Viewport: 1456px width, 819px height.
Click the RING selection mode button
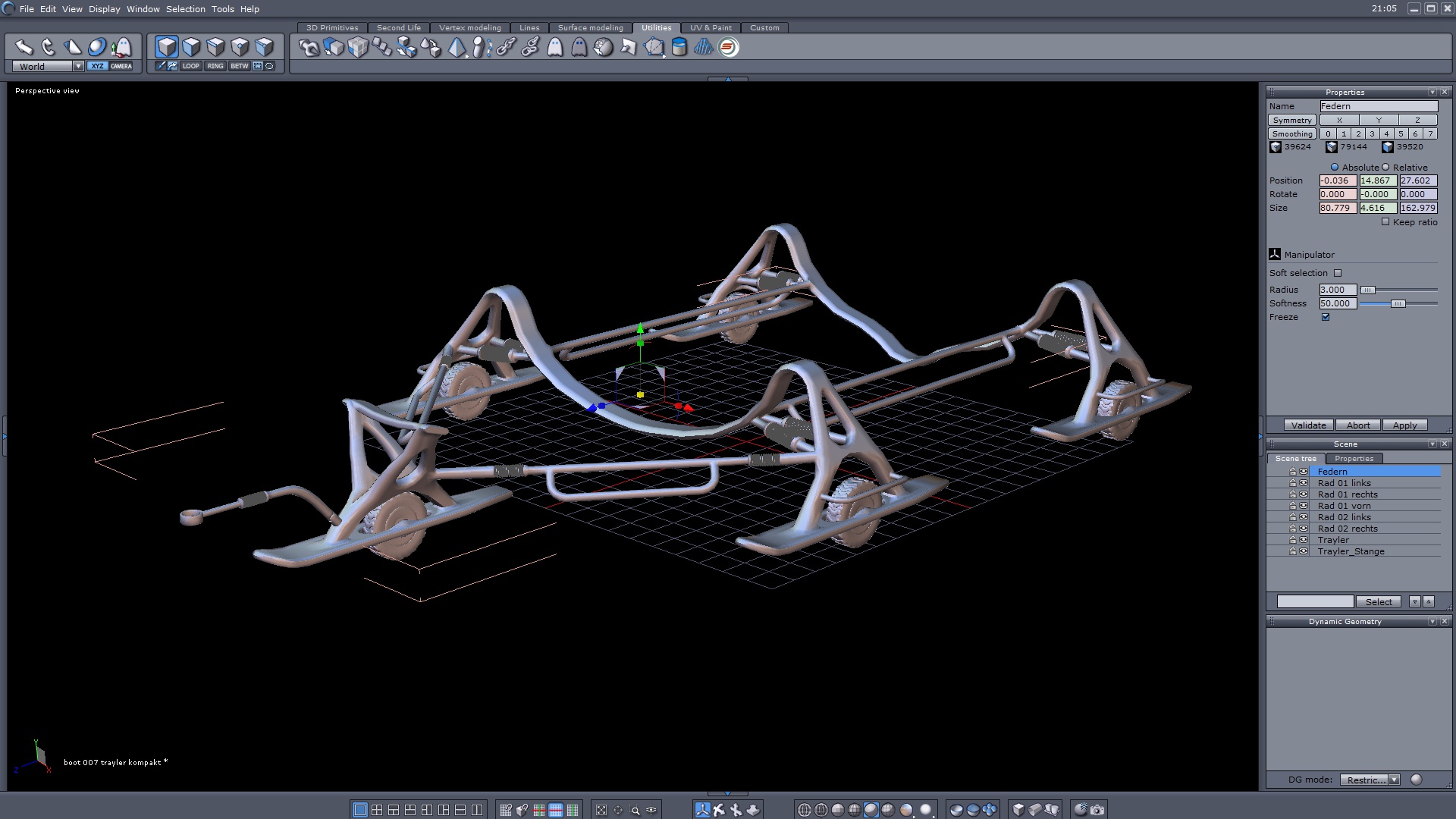pos(215,66)
